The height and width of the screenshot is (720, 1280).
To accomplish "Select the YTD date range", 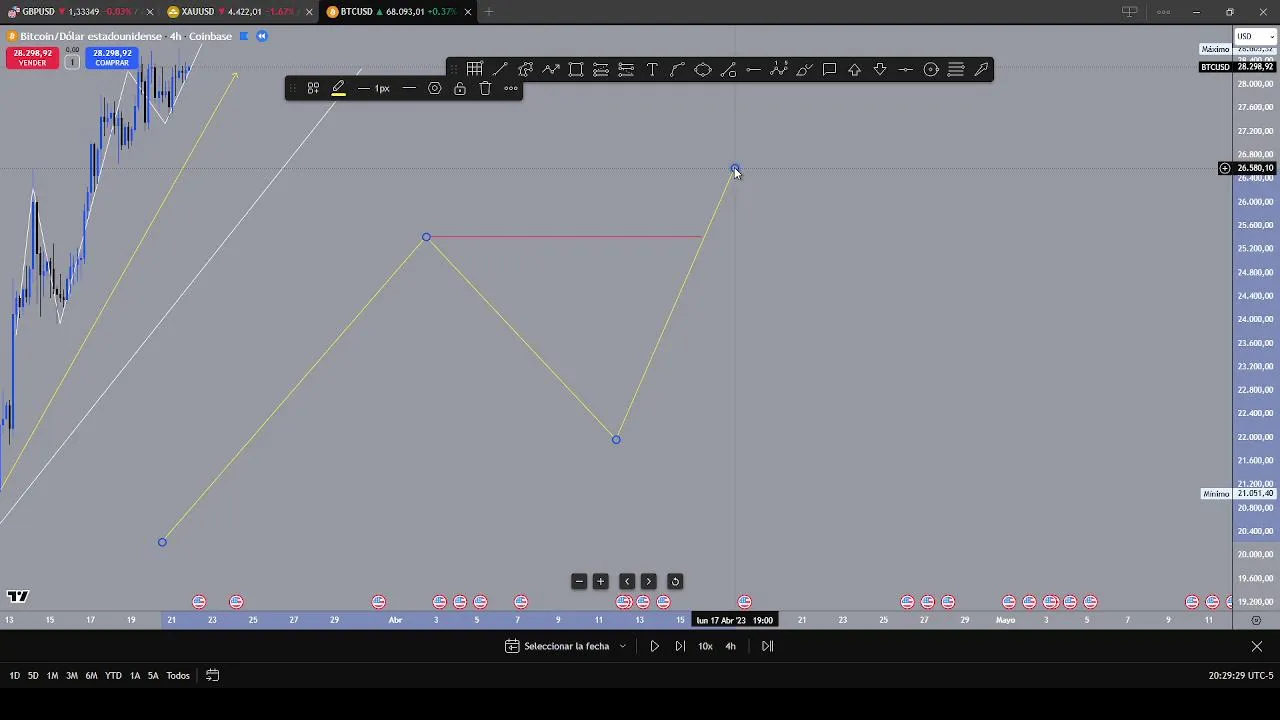I will coord(113,676).
